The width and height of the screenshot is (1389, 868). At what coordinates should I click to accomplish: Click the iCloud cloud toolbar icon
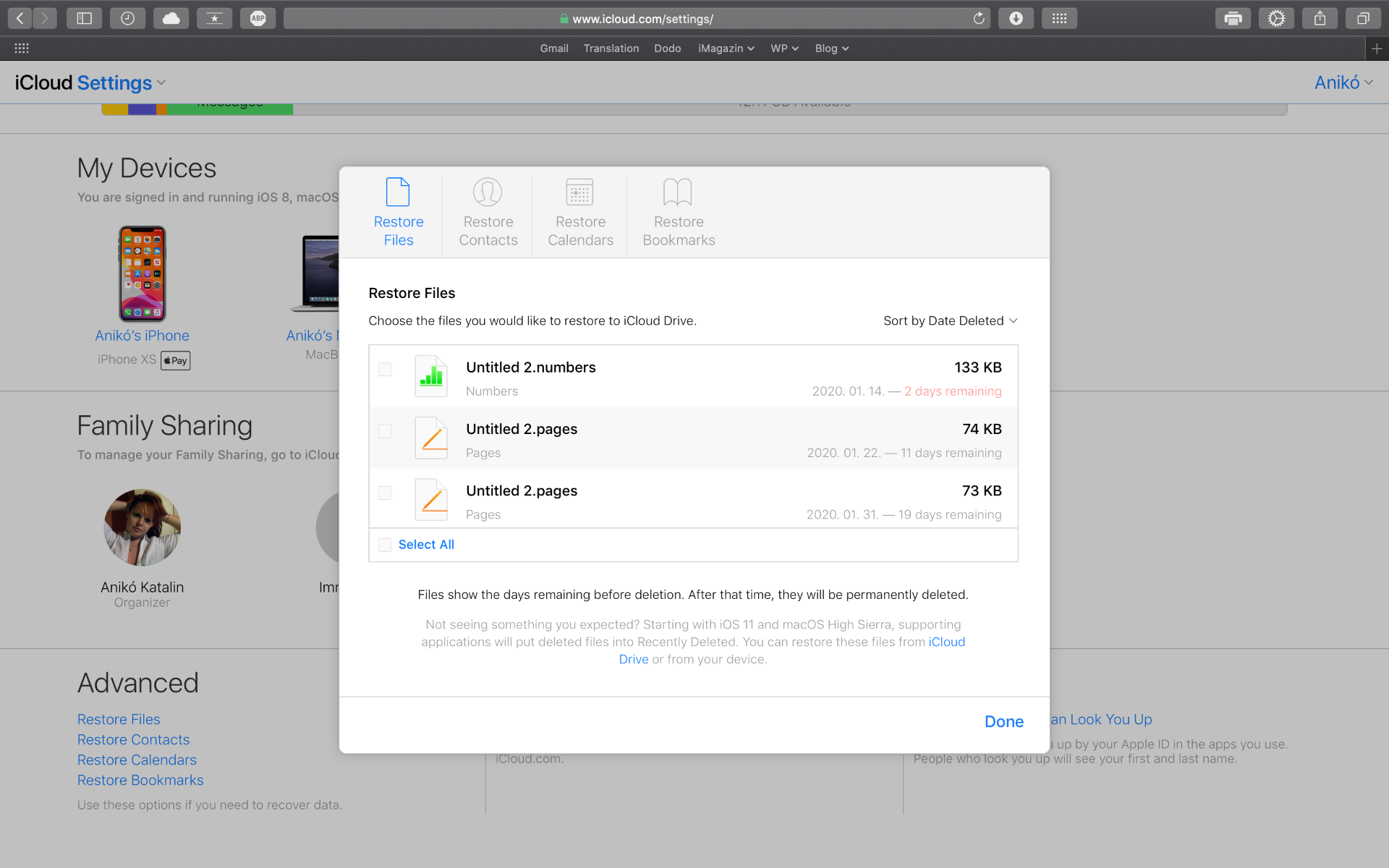(x=171, y=19)
